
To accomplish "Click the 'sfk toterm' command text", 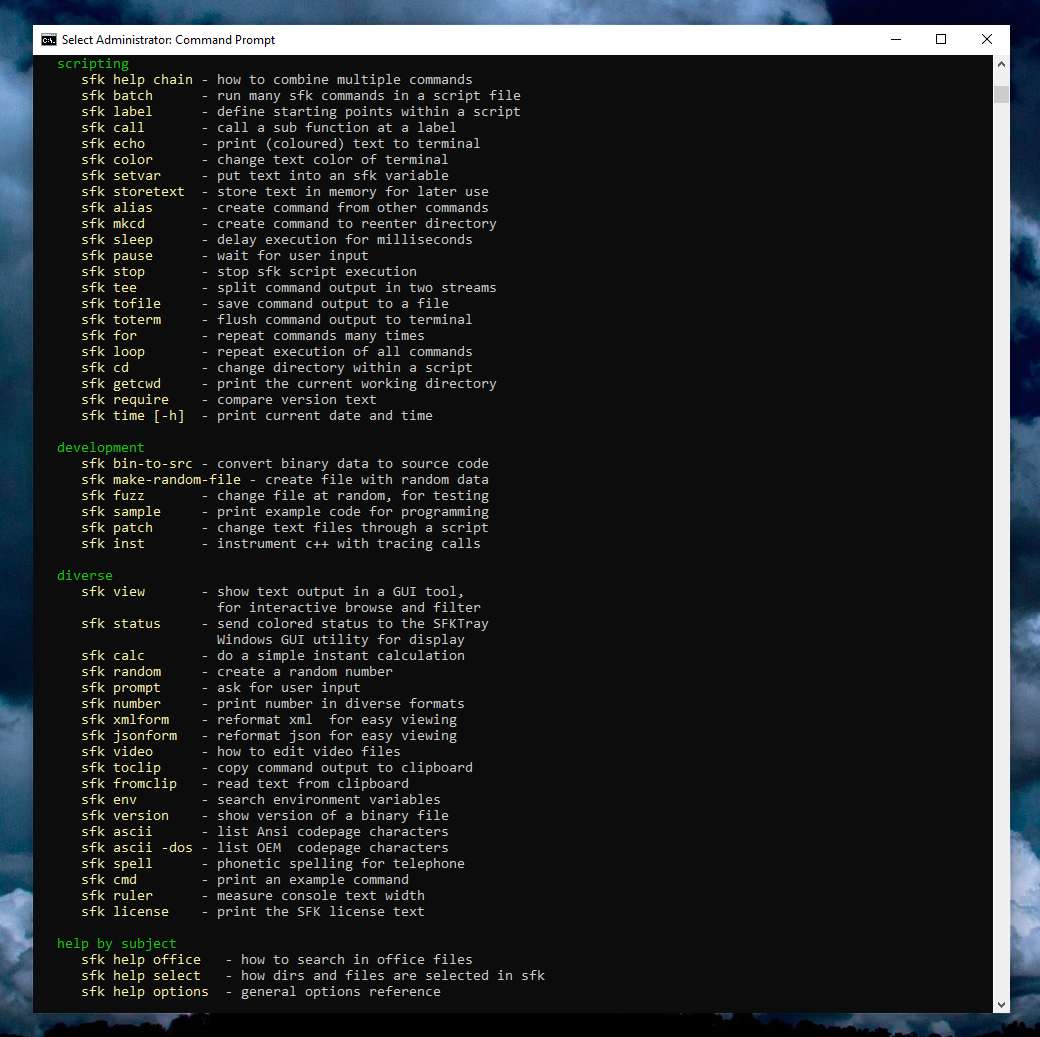I will point(121,319).
